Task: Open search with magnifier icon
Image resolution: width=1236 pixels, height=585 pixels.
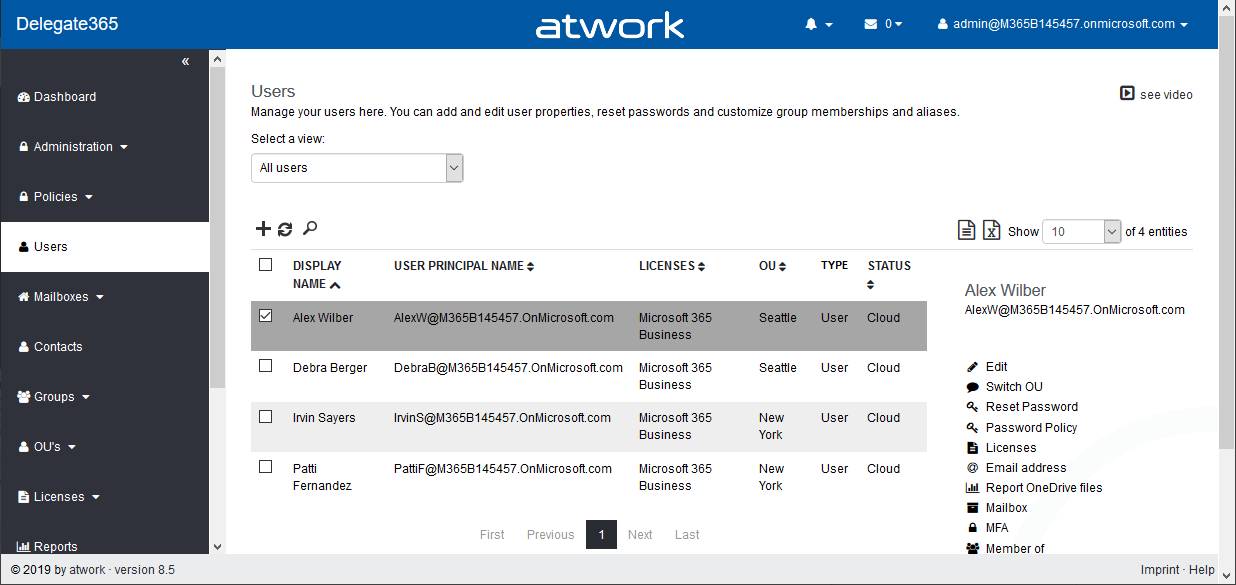Action: coord(310,229)
